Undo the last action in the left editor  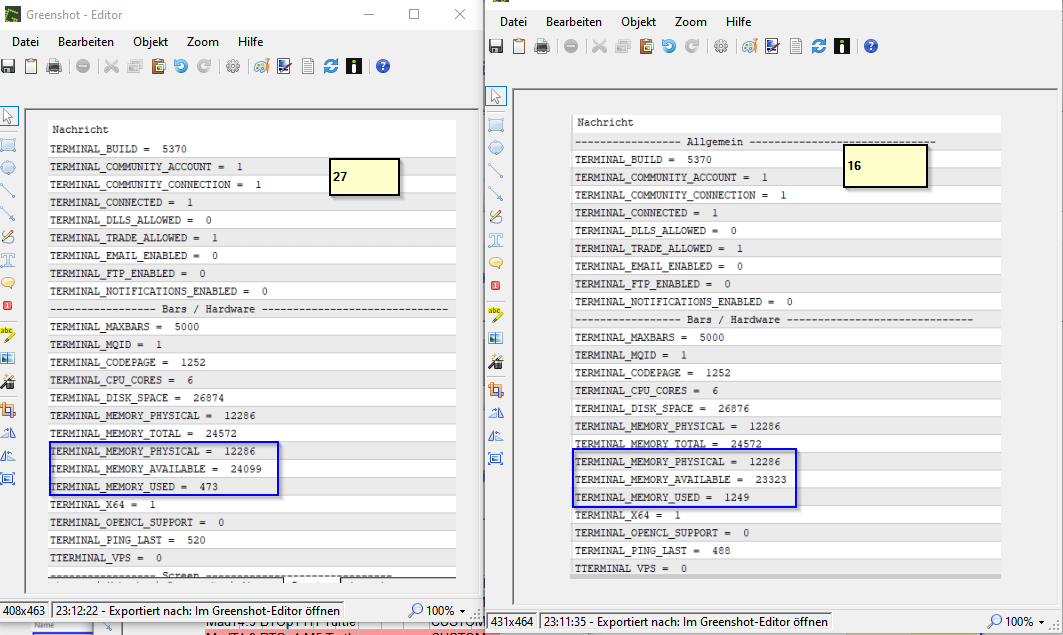[181, 66]
